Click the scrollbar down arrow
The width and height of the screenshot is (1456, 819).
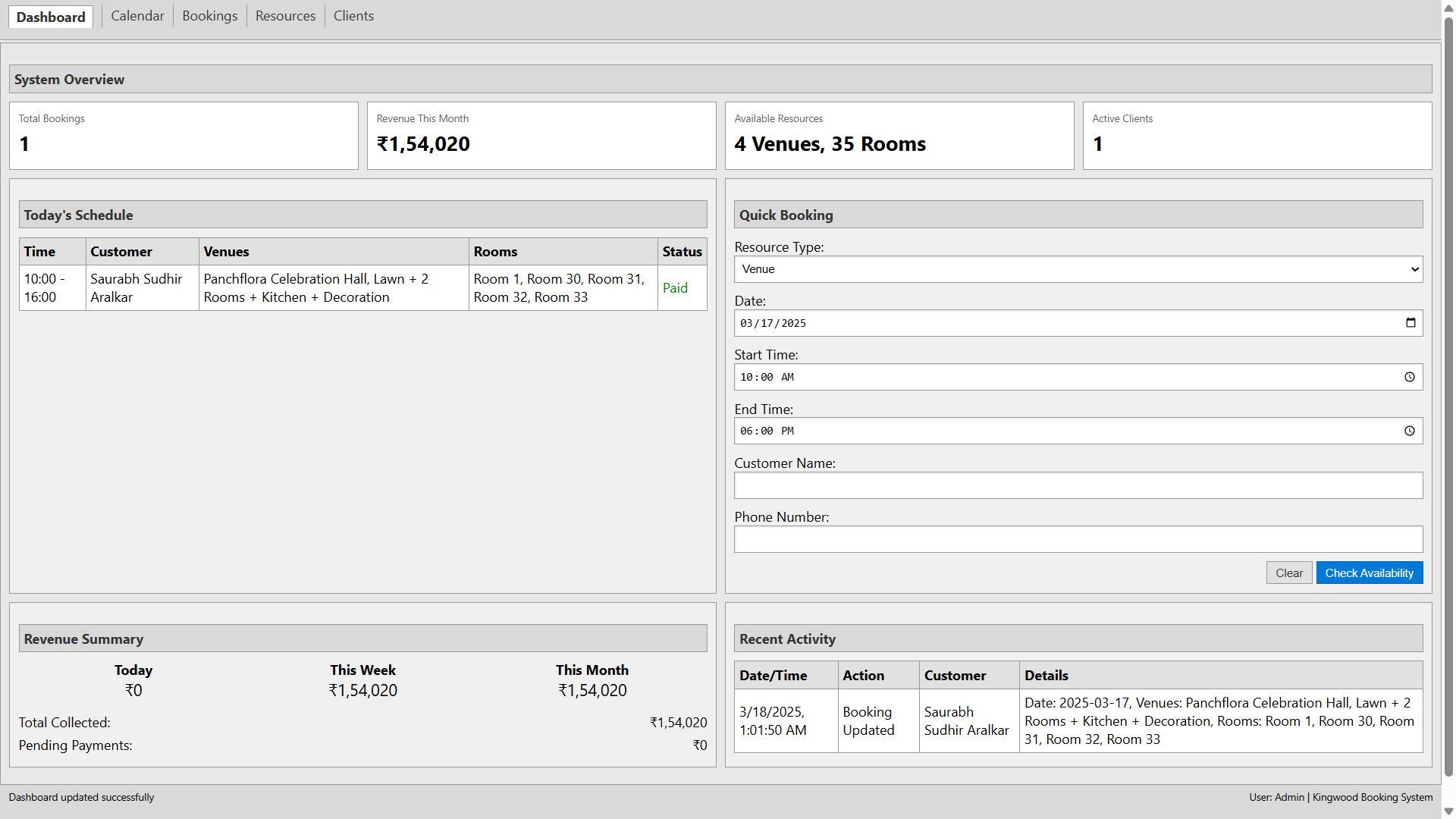[x=1448, y=811]
